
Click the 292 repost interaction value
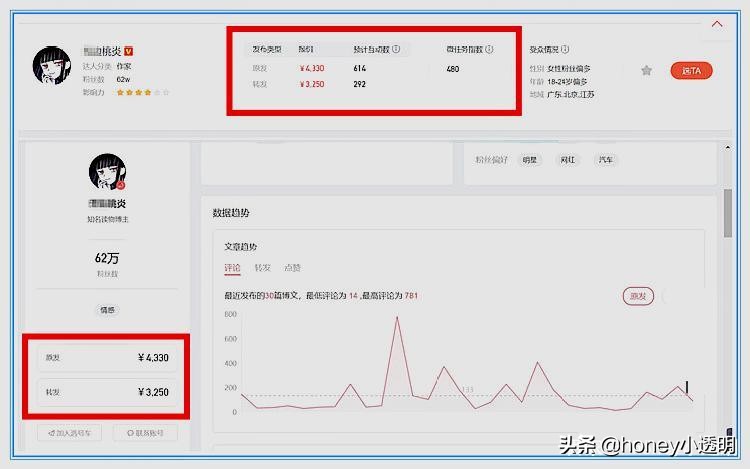(360, 84)
